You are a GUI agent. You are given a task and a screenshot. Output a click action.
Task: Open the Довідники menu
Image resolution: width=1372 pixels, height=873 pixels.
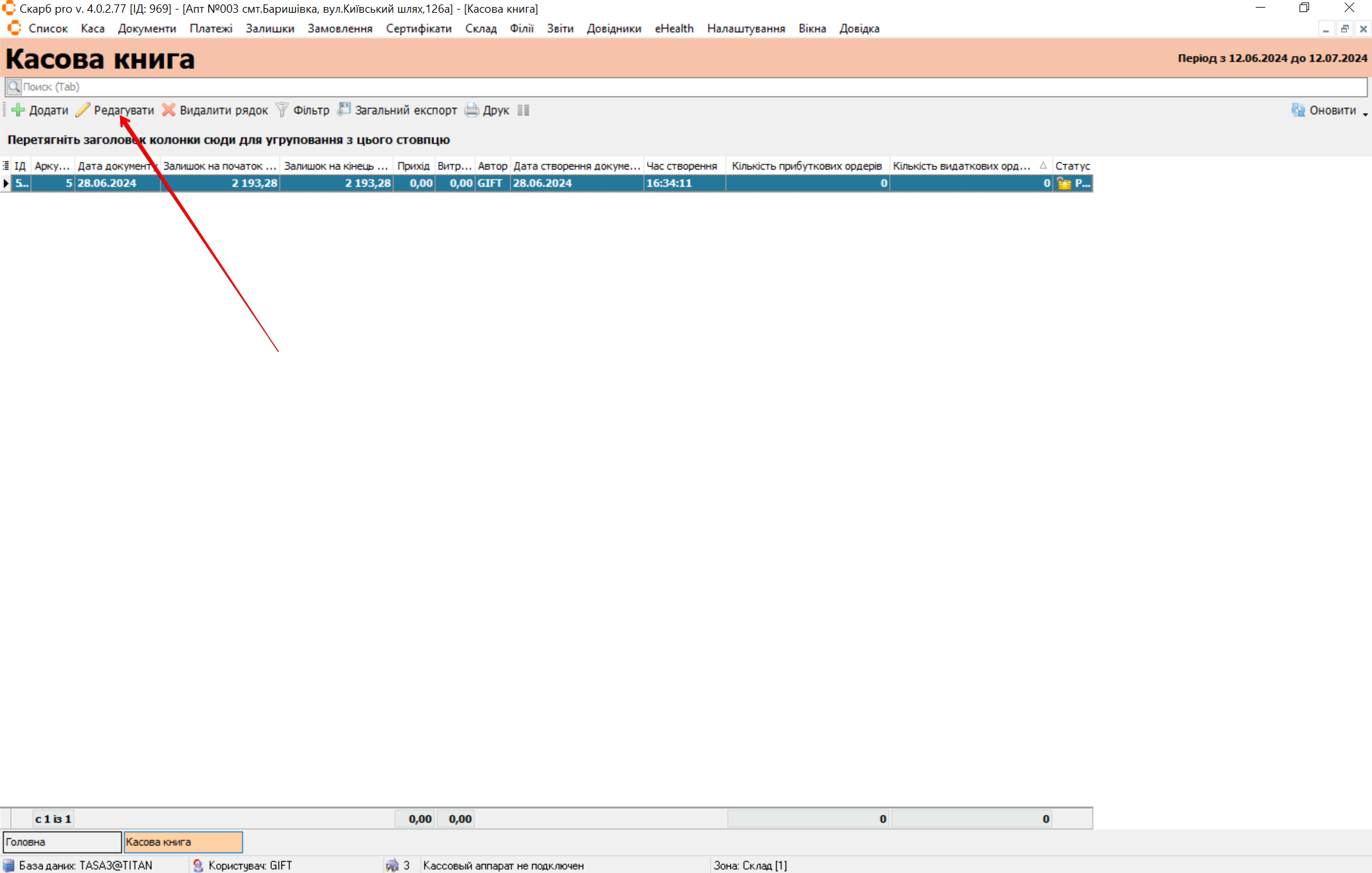click(613, 29)
